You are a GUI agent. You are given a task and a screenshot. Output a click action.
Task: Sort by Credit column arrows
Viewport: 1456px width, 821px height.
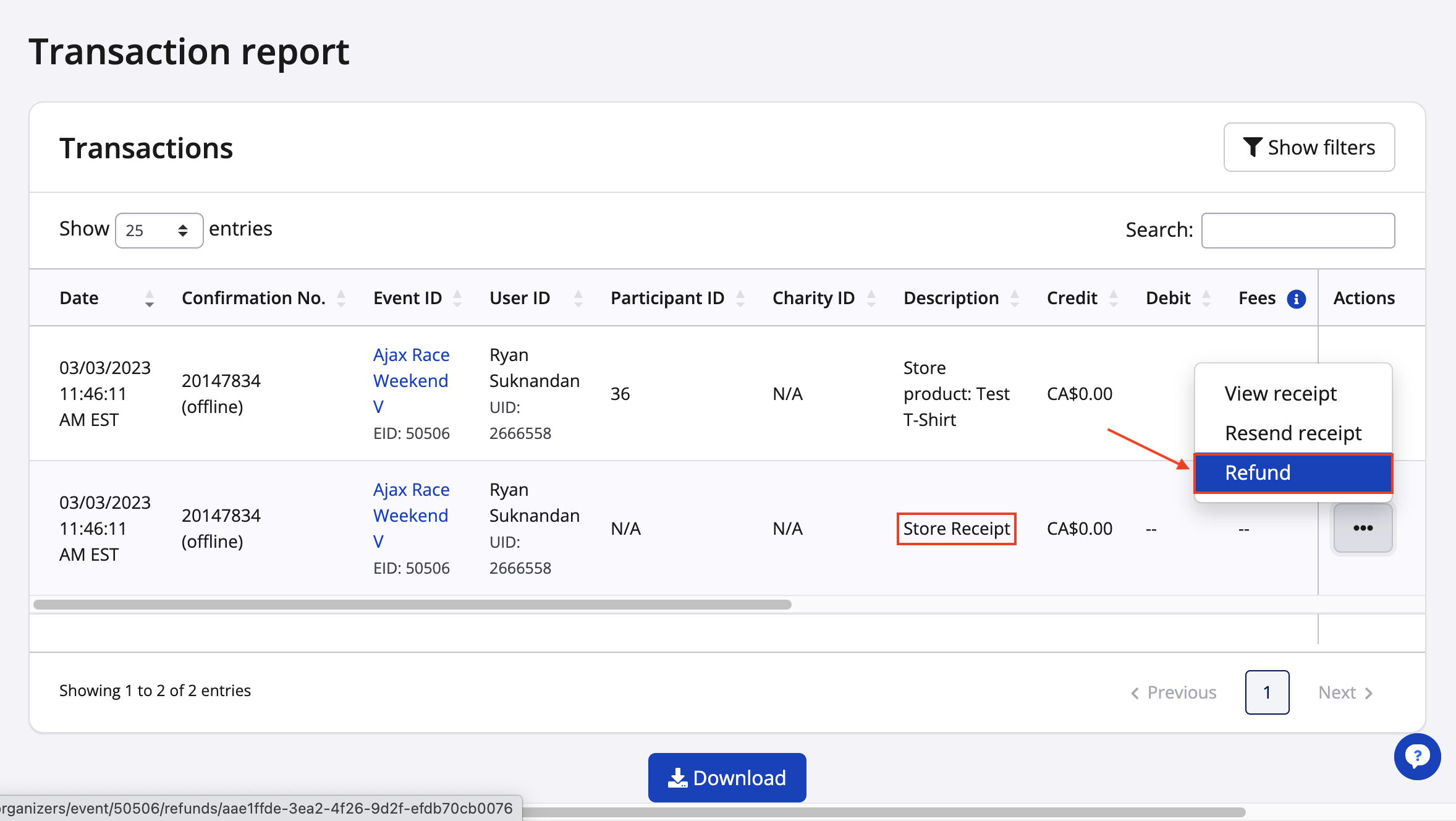1113,299
